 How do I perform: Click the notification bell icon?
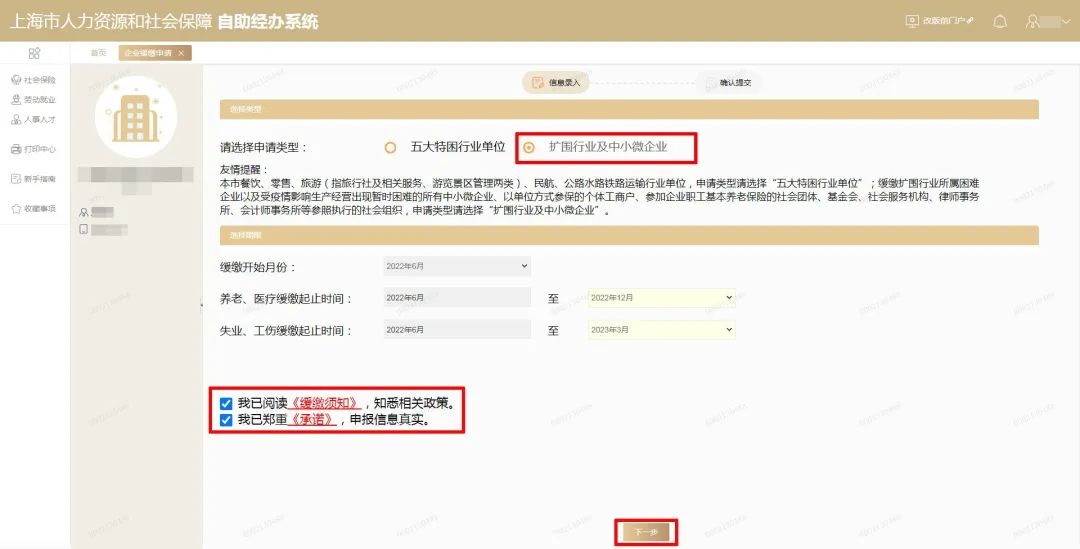click(999, 21)
